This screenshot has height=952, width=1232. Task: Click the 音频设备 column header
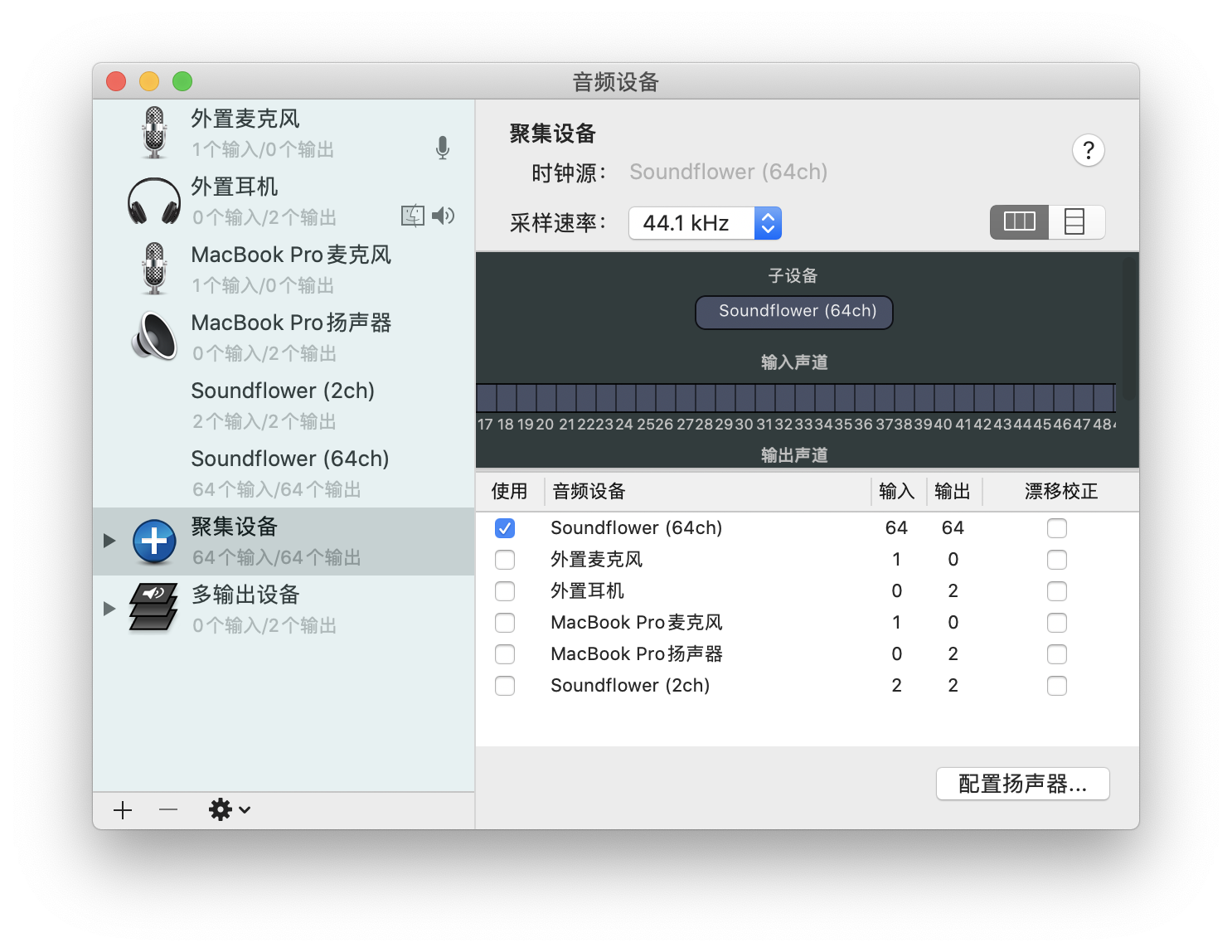click(x=705, y=492)
